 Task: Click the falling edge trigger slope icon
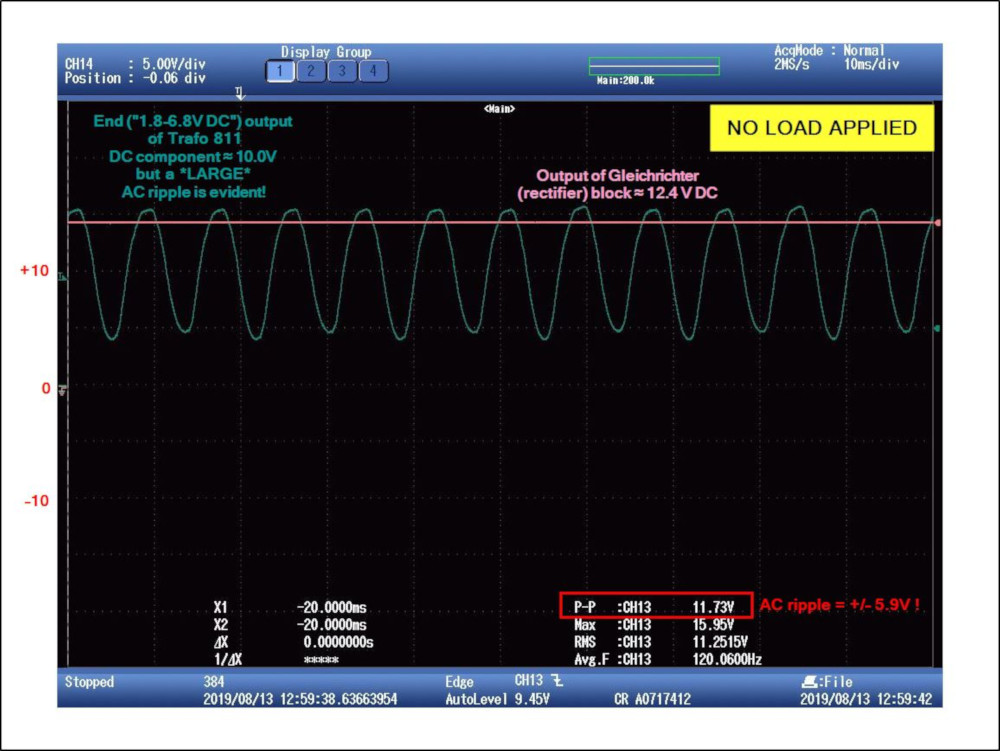click(557, 682)
